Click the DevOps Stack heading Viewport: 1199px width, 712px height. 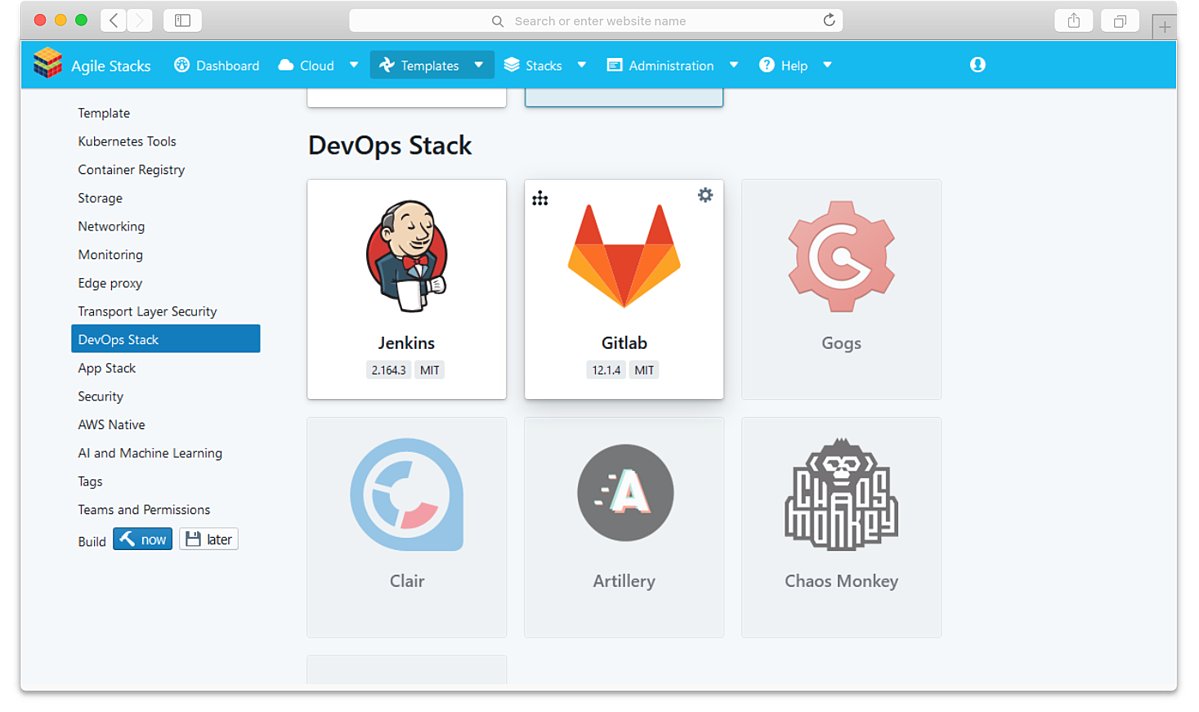click(x=390, y=145)
